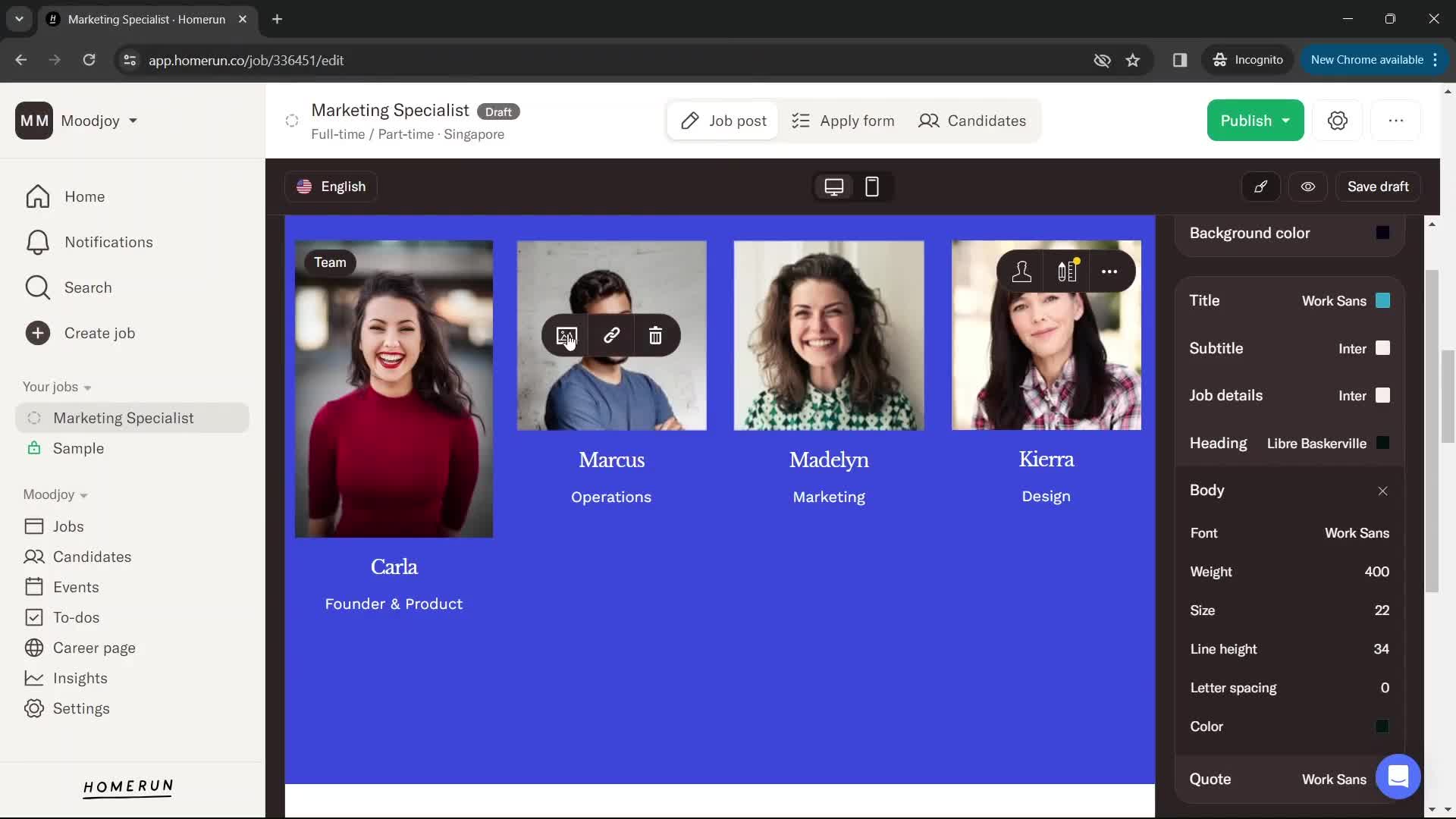Select Carla's team photo
This screenshot has height=819, width=1456.
(394, 389)
